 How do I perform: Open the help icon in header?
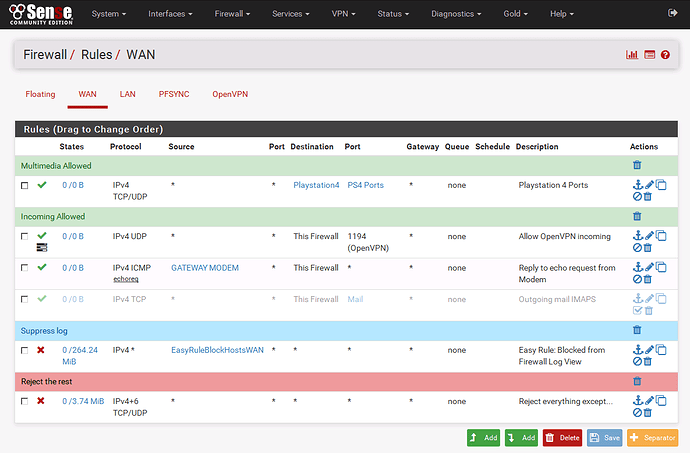[665, 55]
